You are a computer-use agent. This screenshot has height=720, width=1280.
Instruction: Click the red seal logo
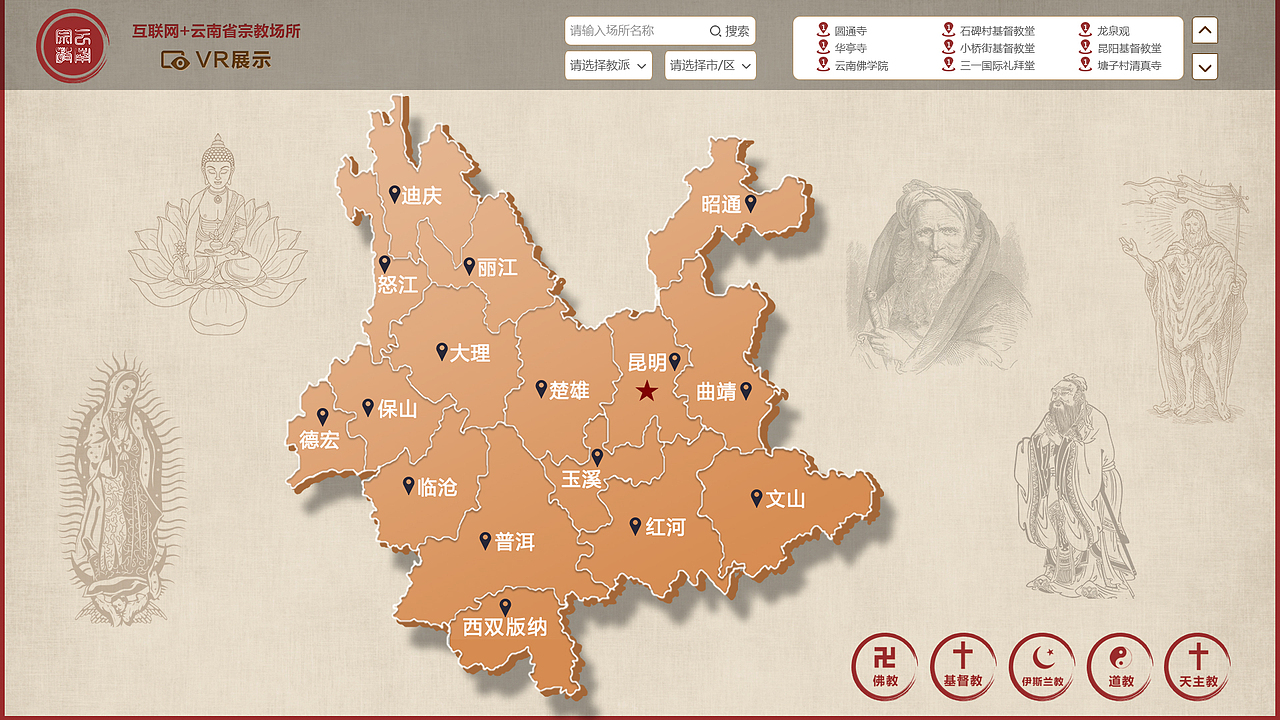coord(72,46)
